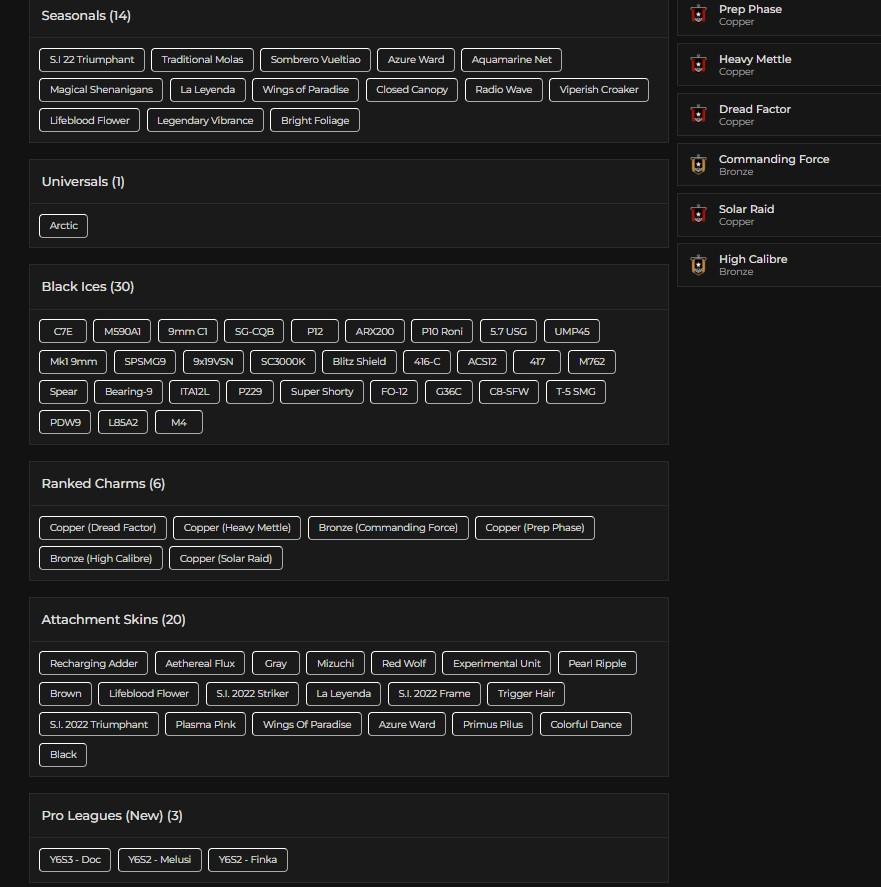Click the Dread Factor Copper rank icon

click(x=698, y=115)
